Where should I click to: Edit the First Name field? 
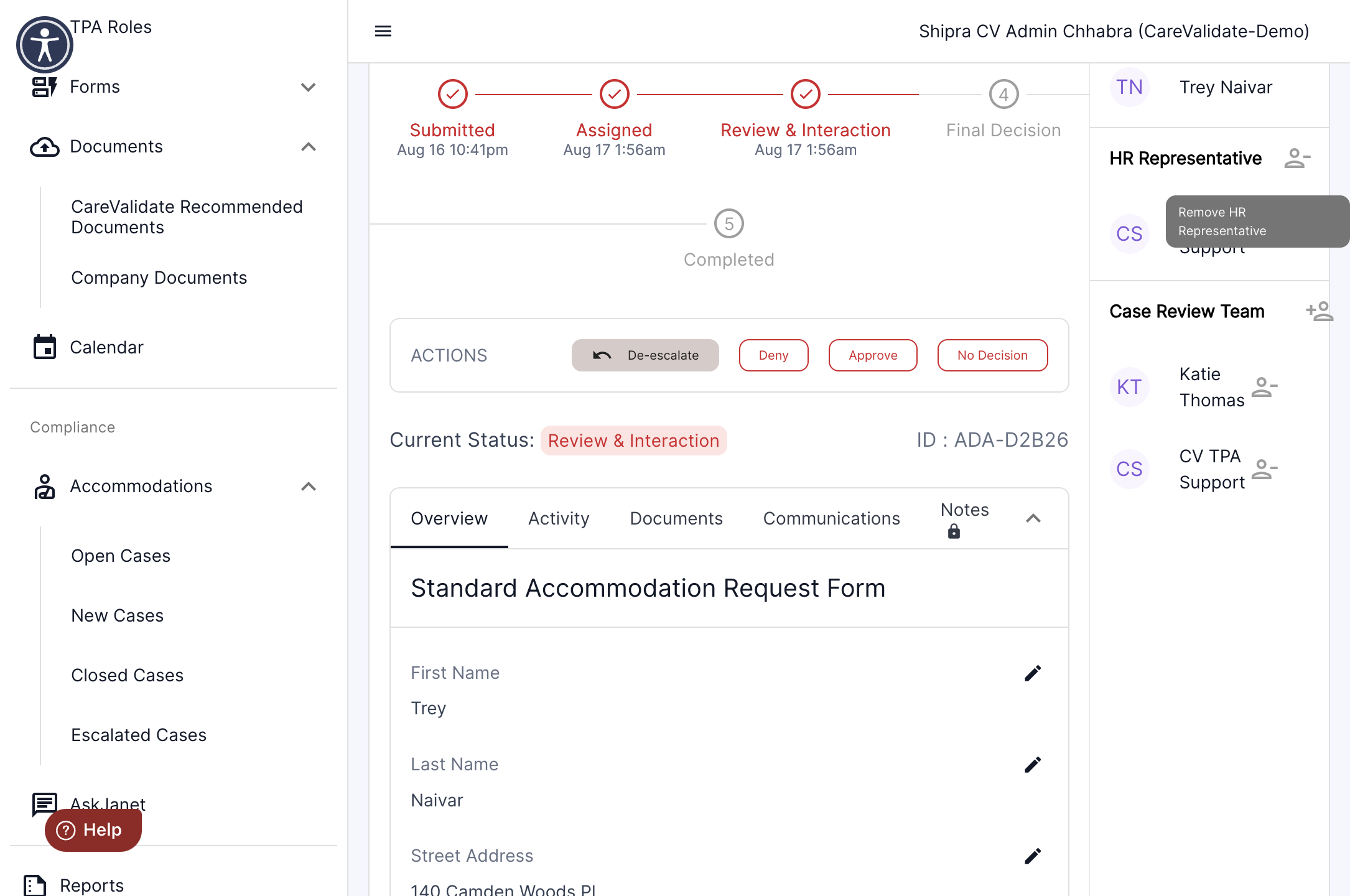point(1033,673)
